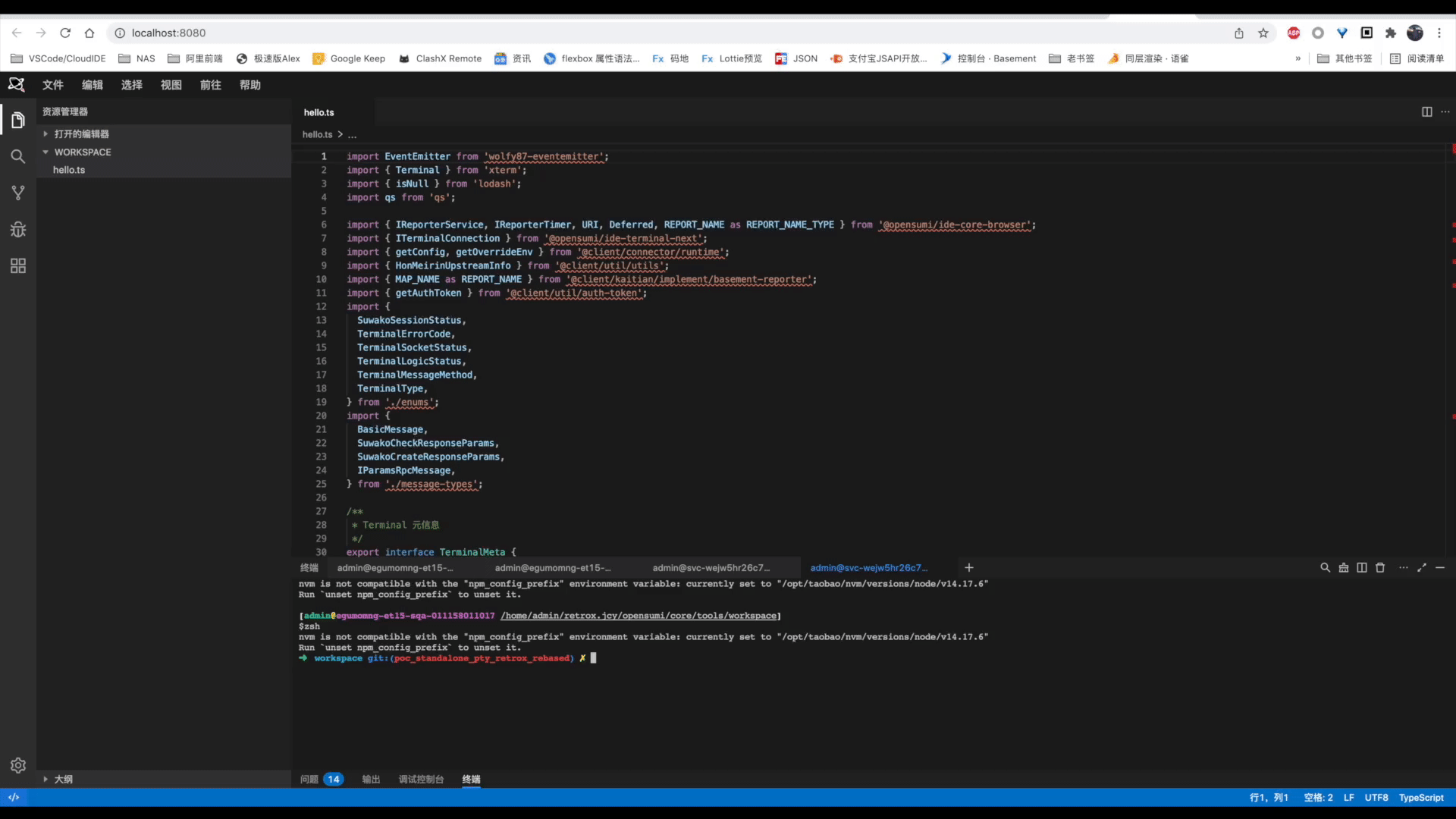Switch to the 输出 output tab
This screenshot has height=819, width=1456.
(371, 779)
